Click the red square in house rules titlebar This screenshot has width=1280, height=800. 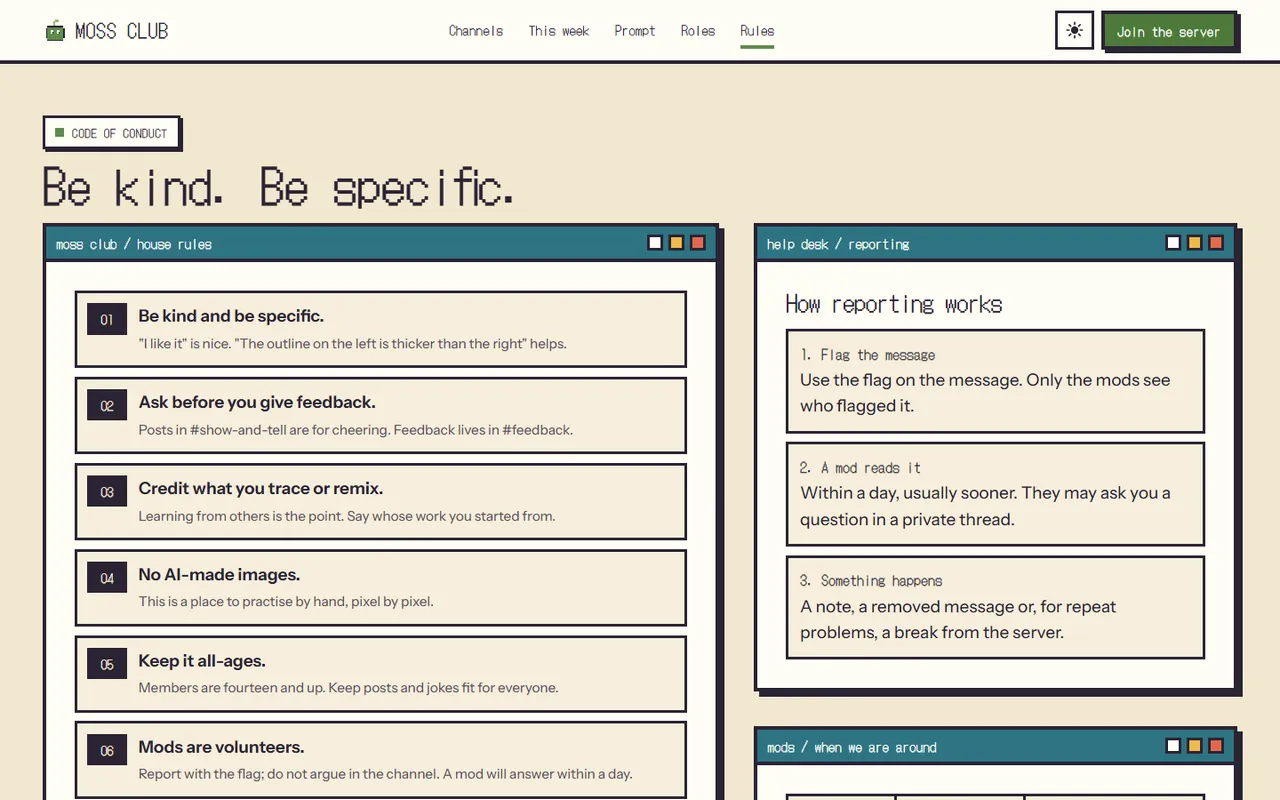(x=698, y=243)
